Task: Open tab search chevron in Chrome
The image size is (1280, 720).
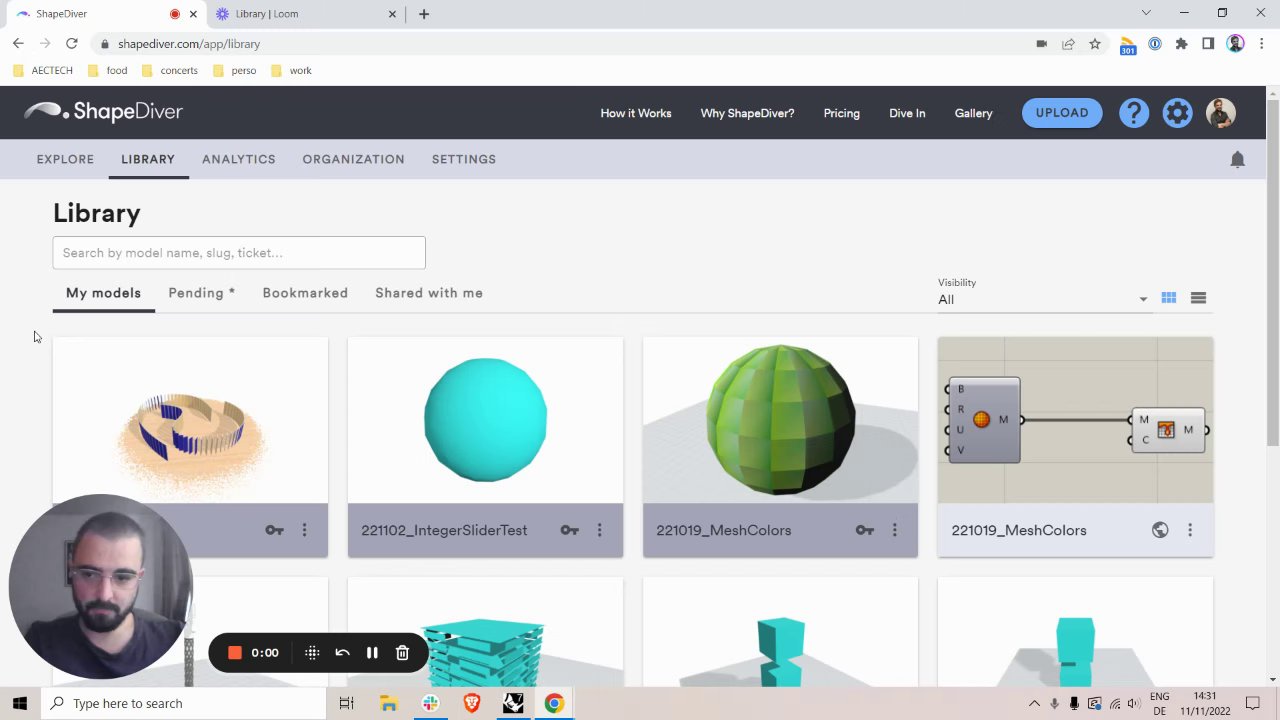Action: pos(1146,13)
